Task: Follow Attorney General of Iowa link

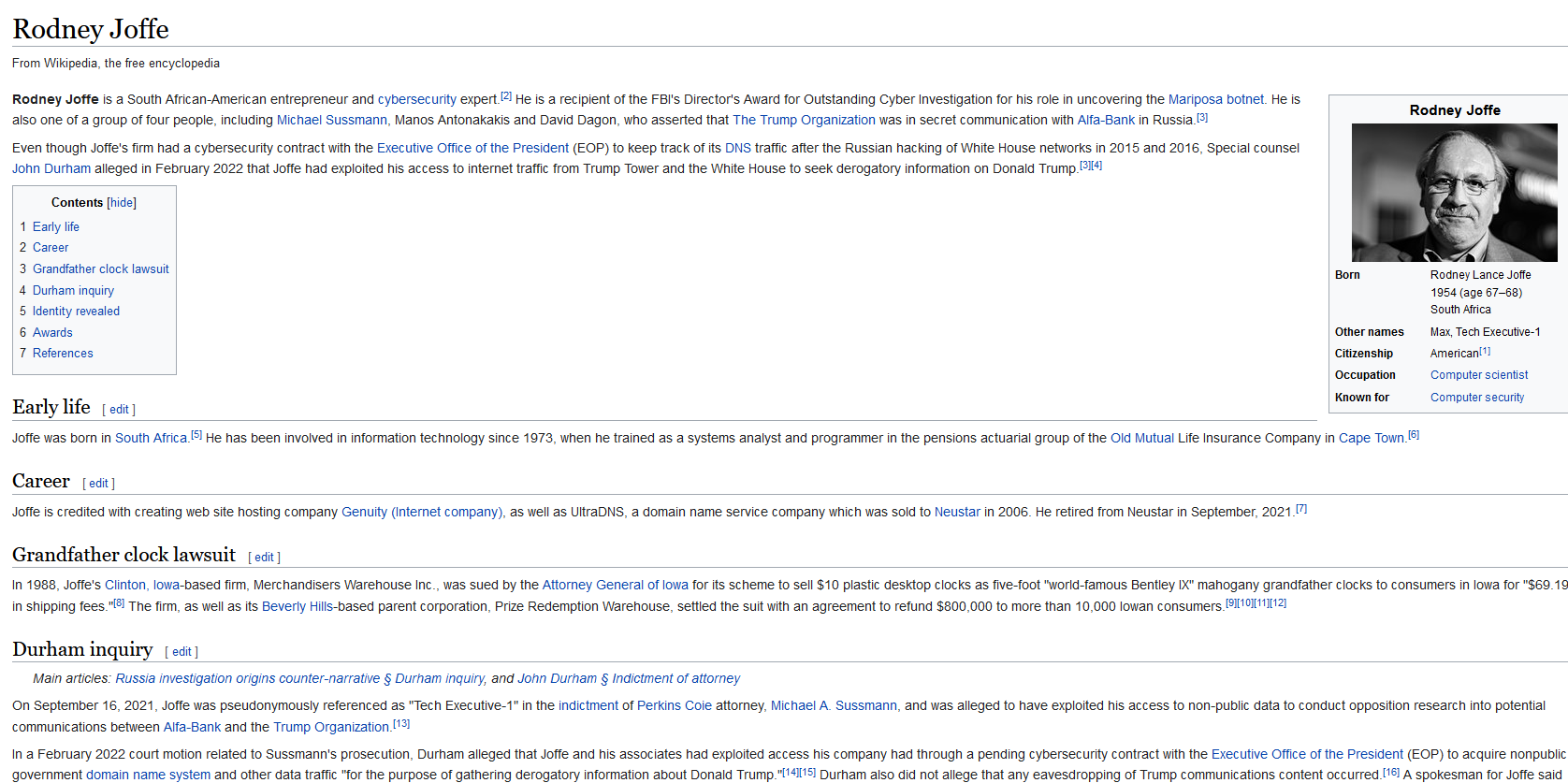Action: 616,585
